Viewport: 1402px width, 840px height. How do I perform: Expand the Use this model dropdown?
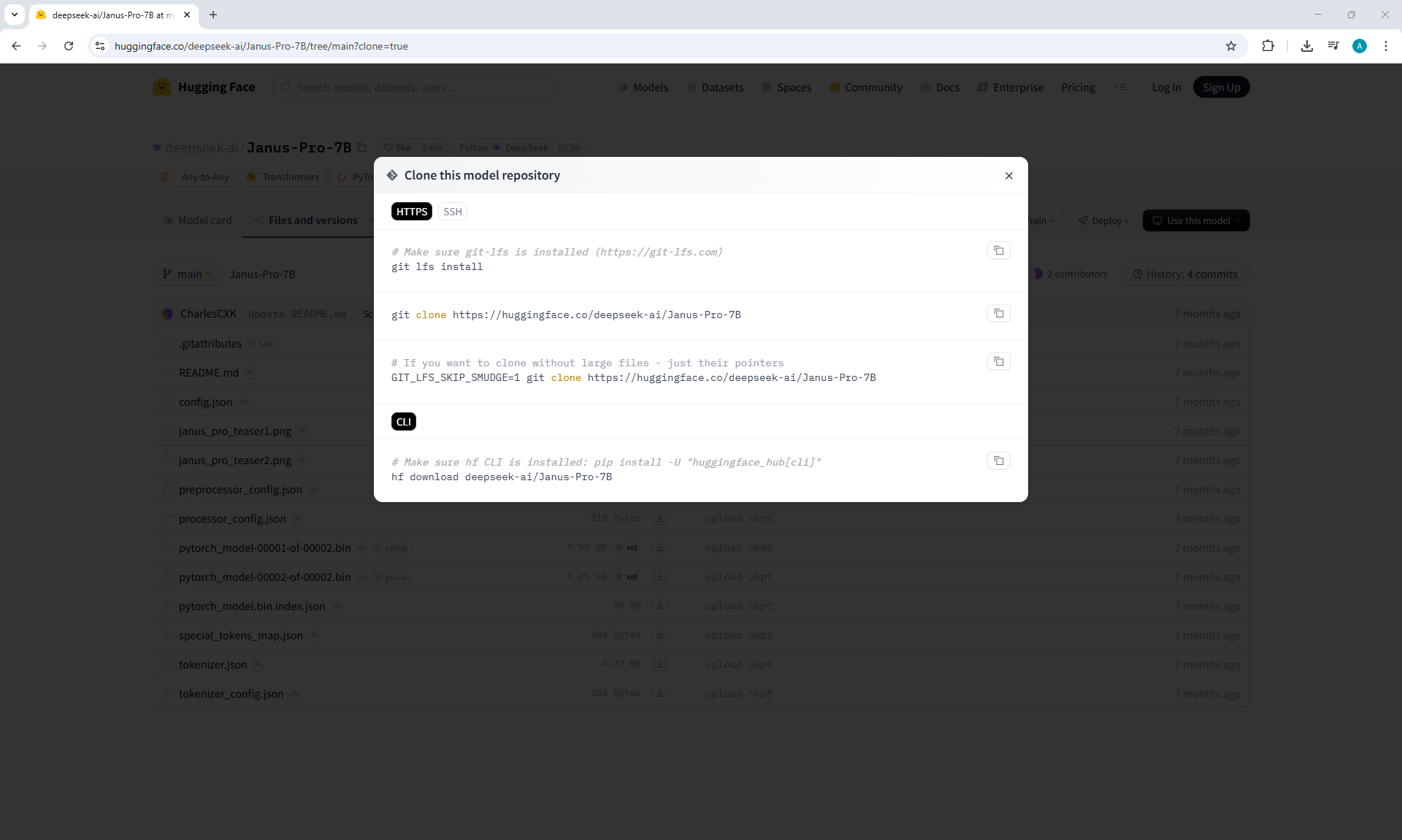click(x=1195, y=220)
